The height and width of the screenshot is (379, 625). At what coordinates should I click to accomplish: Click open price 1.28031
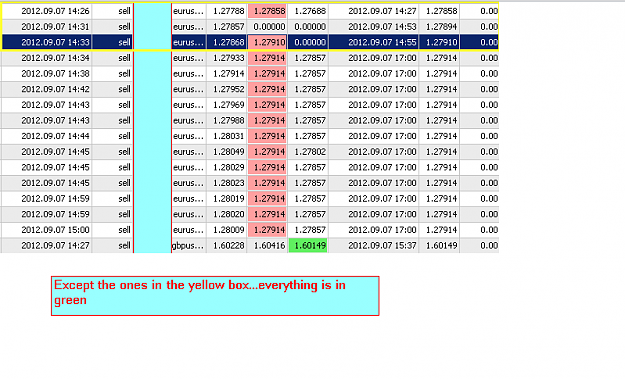[x=228, y=136]
